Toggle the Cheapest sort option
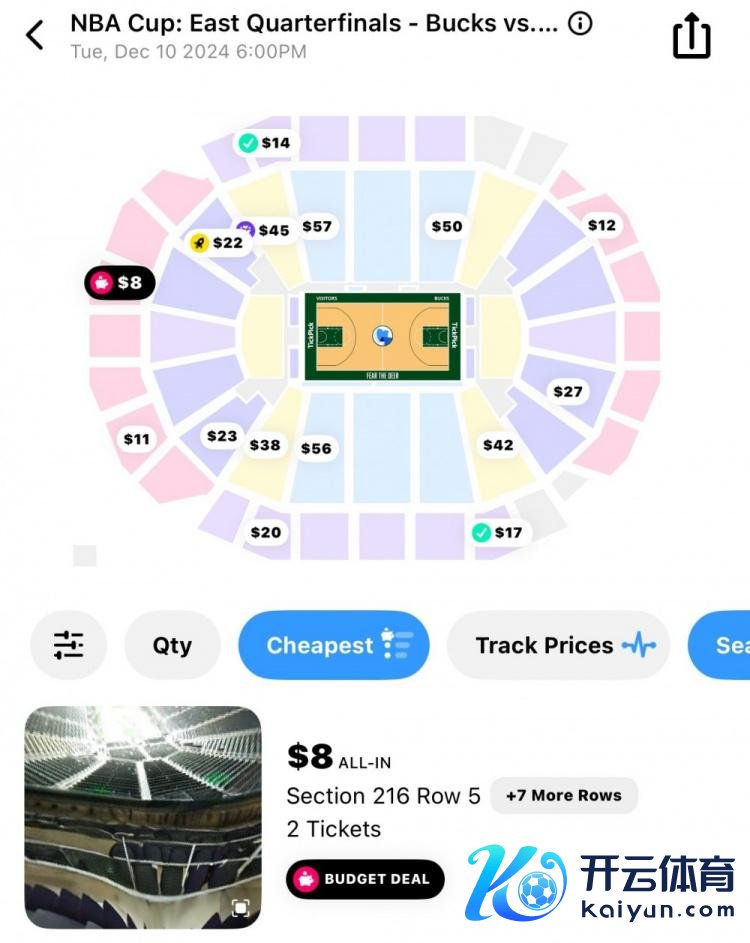 tap(333, 646)
